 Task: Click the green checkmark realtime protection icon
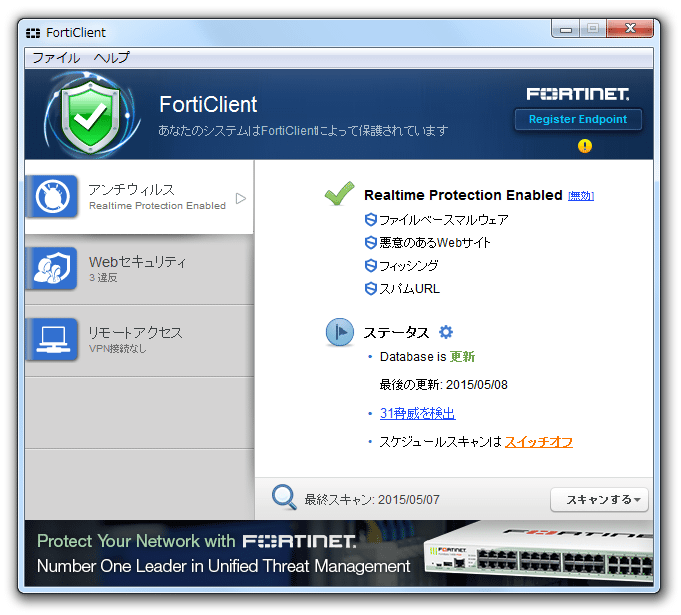(x=340, y=193)
